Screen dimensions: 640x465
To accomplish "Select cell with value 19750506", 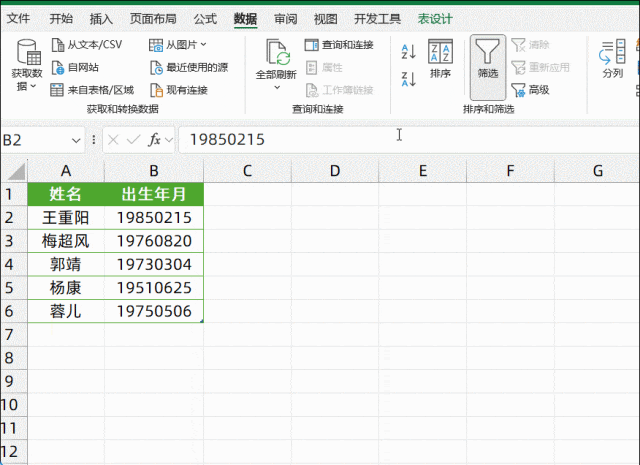I will pyautogui.click(x=154, y=311).
